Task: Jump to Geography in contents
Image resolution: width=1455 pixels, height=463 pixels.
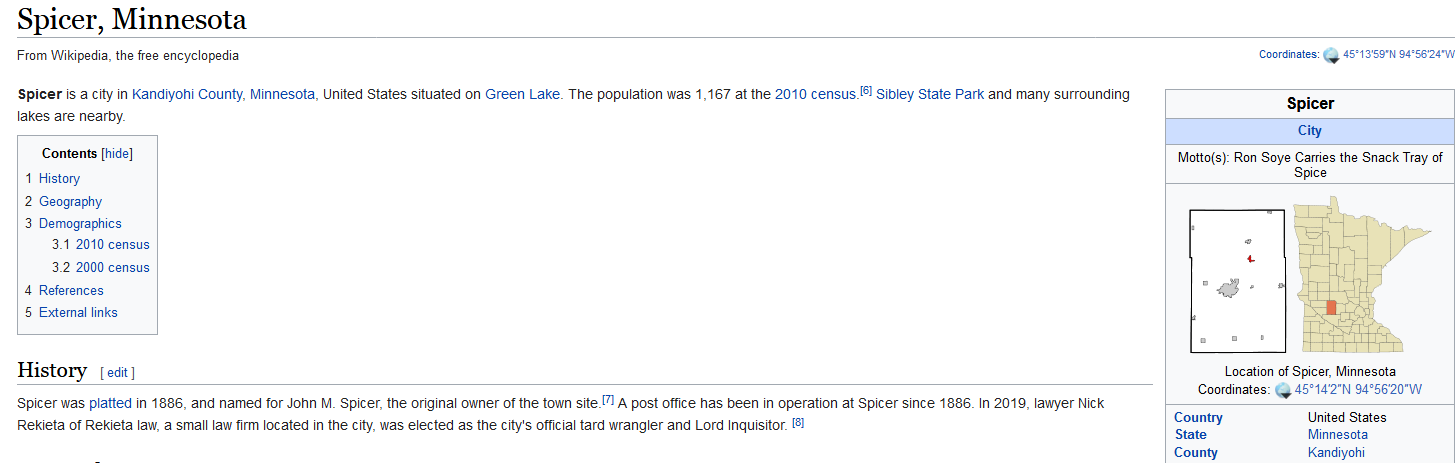Action: [70, 201]
